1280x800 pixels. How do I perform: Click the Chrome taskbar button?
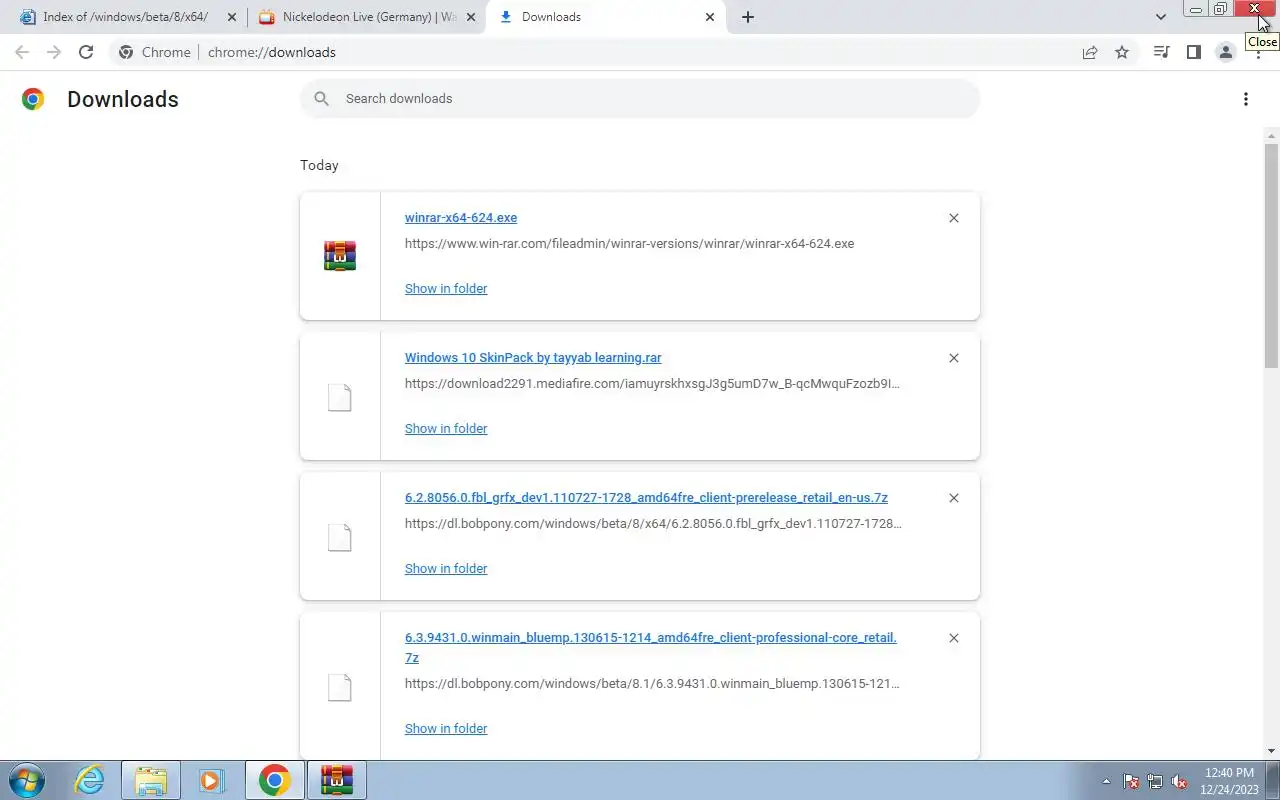click(x=275, y=780)
